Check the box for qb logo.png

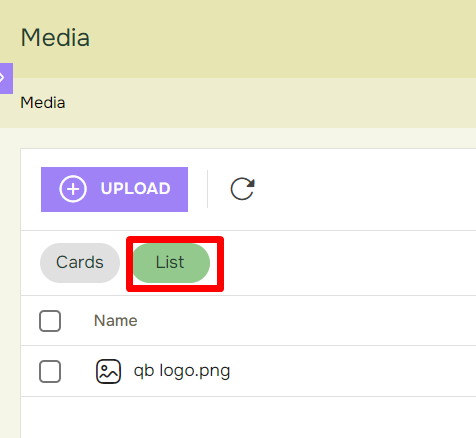coord(50,371)
